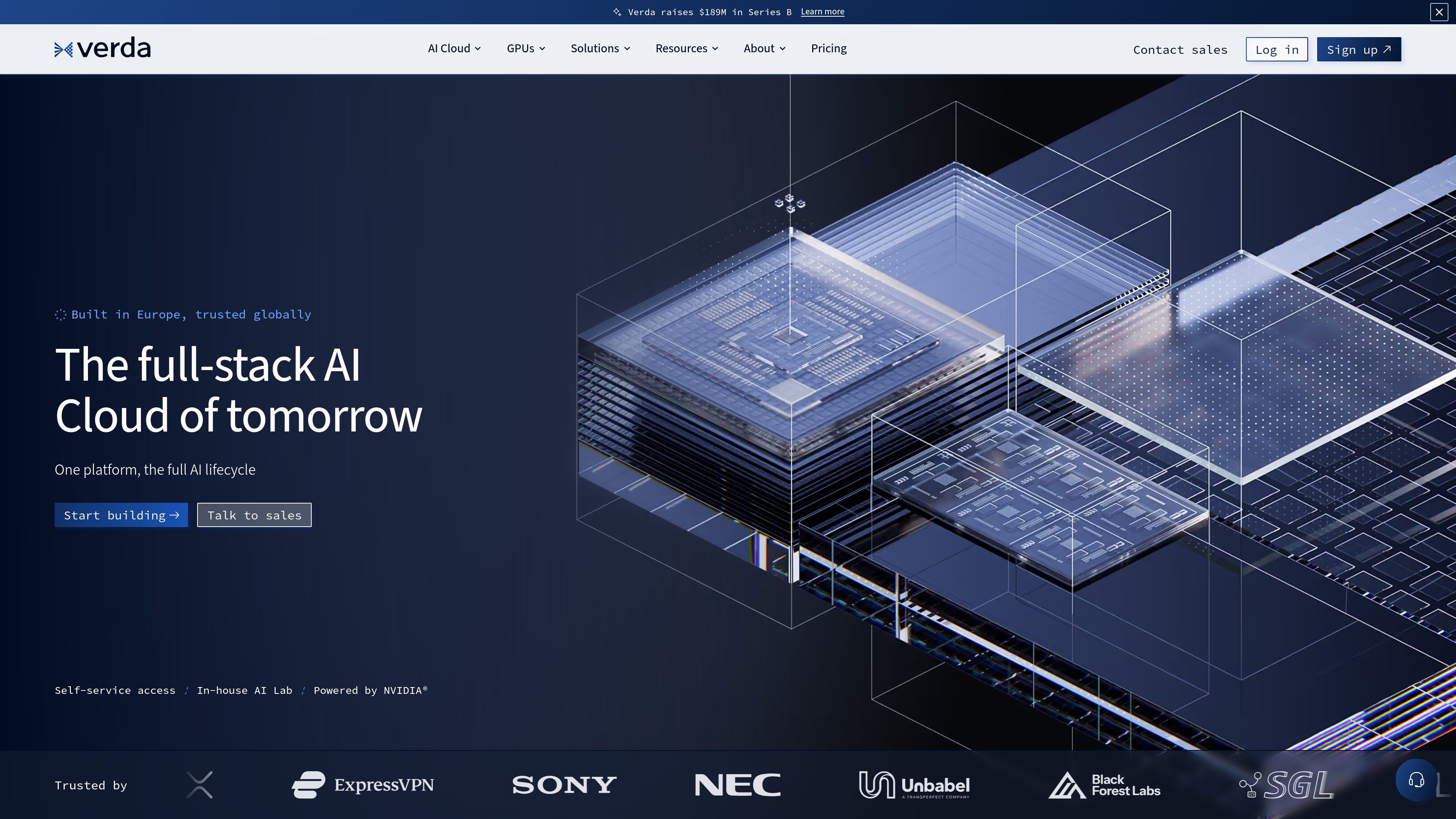Click Contact sales in the header

click(x=1180, y=50)
